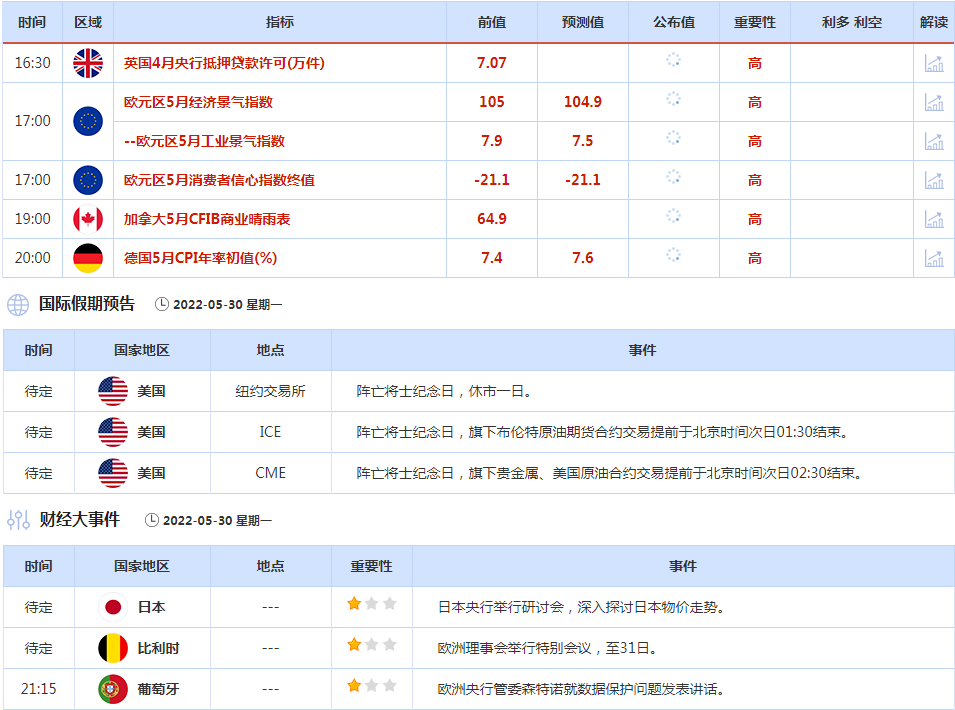Click the Canada flag icon at 19:00

88,219
